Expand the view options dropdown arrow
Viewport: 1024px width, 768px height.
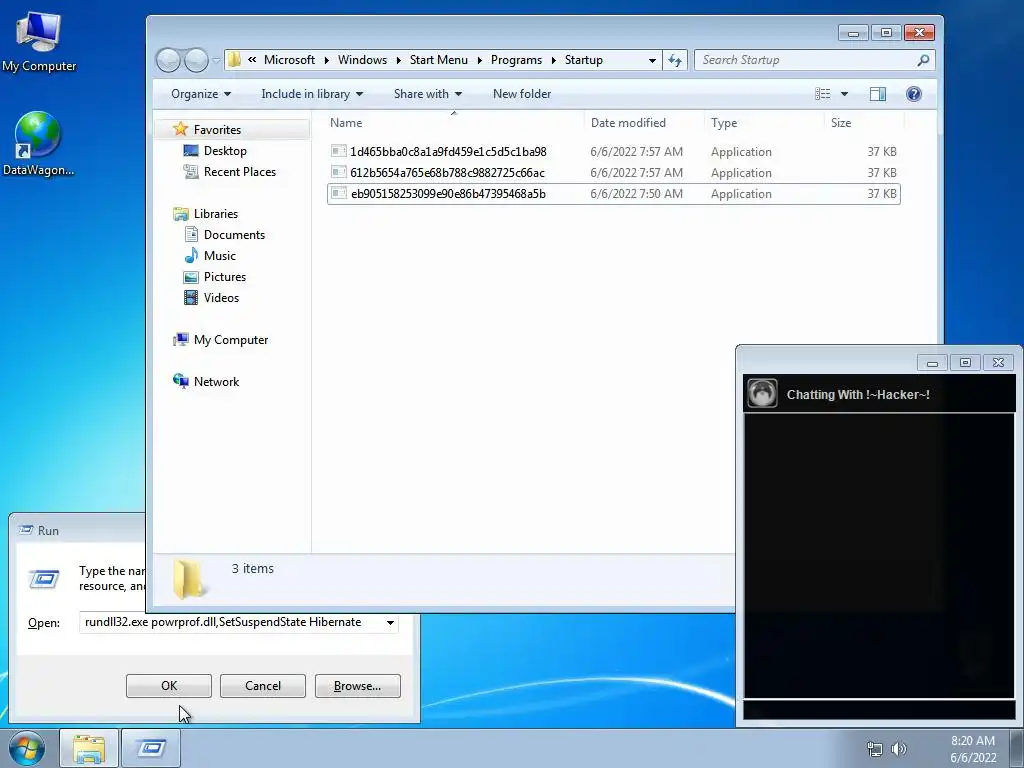[x=844, y=94]
